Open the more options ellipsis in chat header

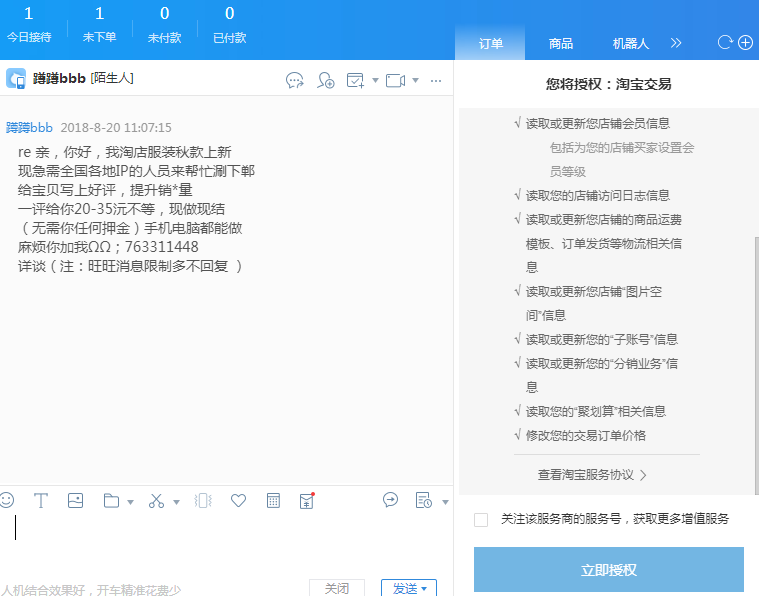(x=436, y=81)
